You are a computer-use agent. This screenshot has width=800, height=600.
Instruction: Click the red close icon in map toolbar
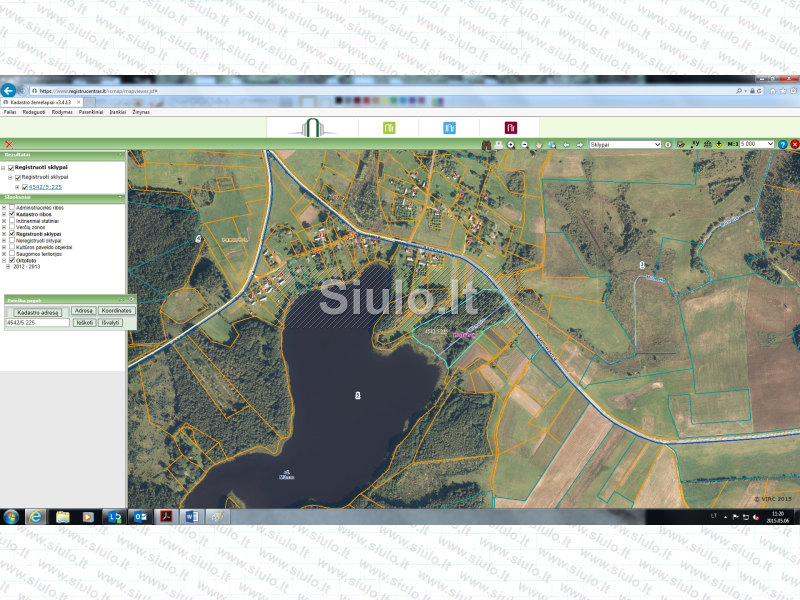click(x=794, y=144)
